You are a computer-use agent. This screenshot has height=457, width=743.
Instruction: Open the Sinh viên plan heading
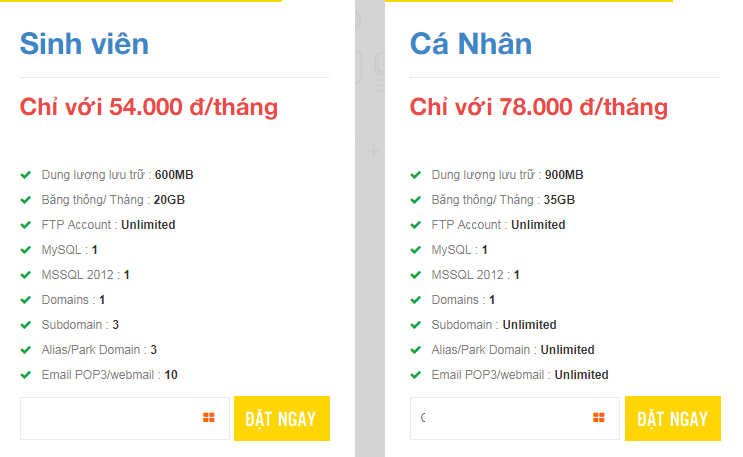(84, 44)
